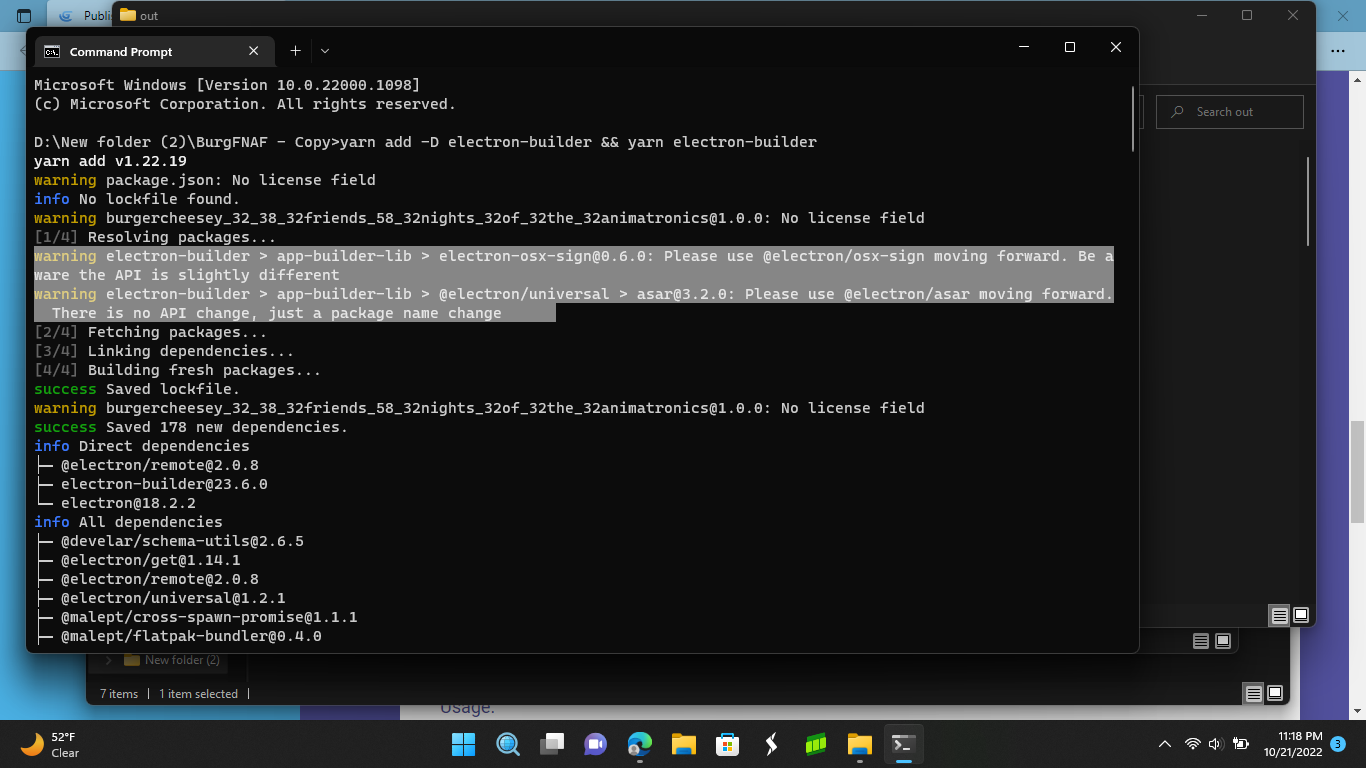Click the Search out input box
Viewport: 1366px width, 768px height.
(x=1229, y=111)
